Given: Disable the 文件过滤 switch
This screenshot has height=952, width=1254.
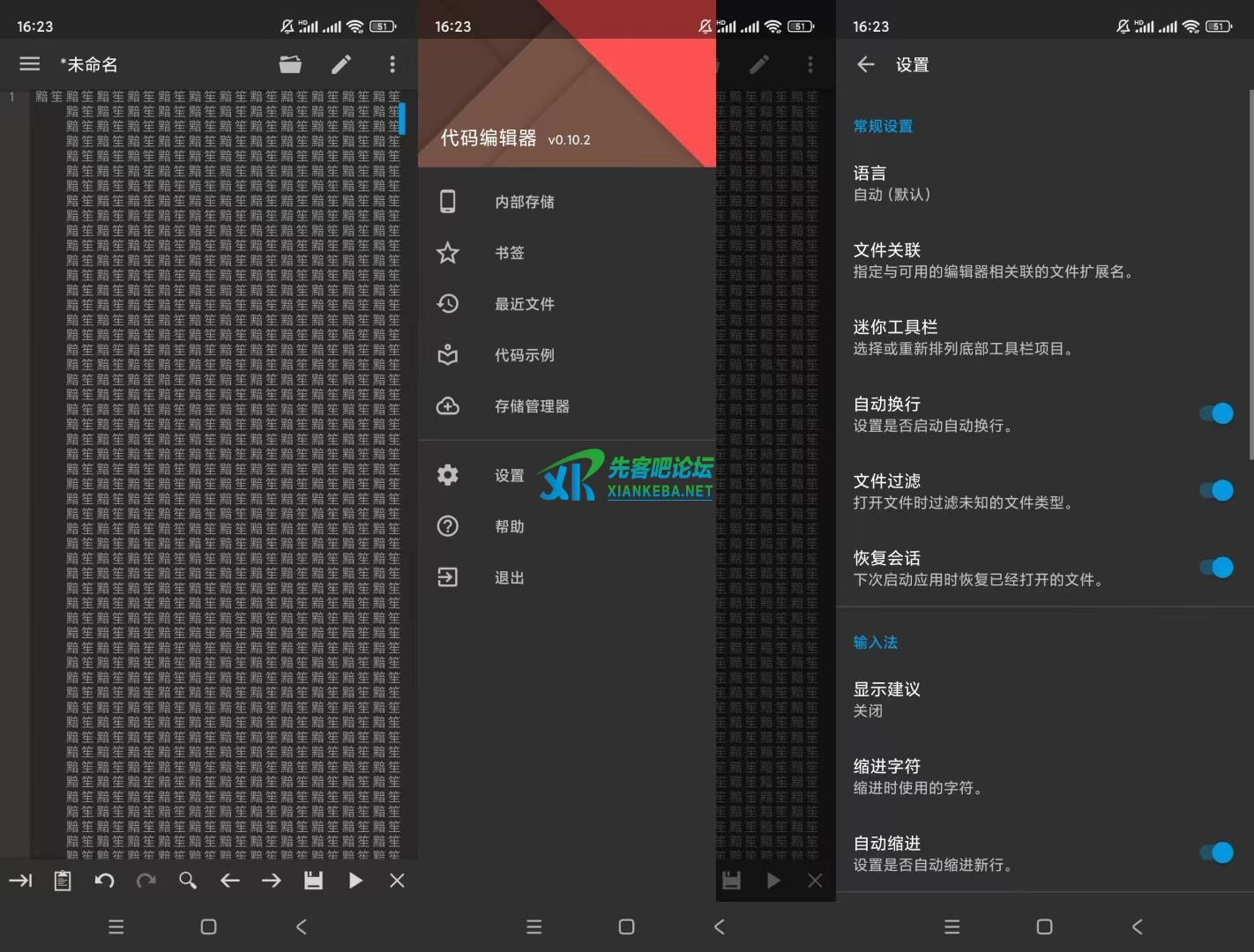Looking at the screenshot, I should pyautogui.click(x=1218, y=490).
